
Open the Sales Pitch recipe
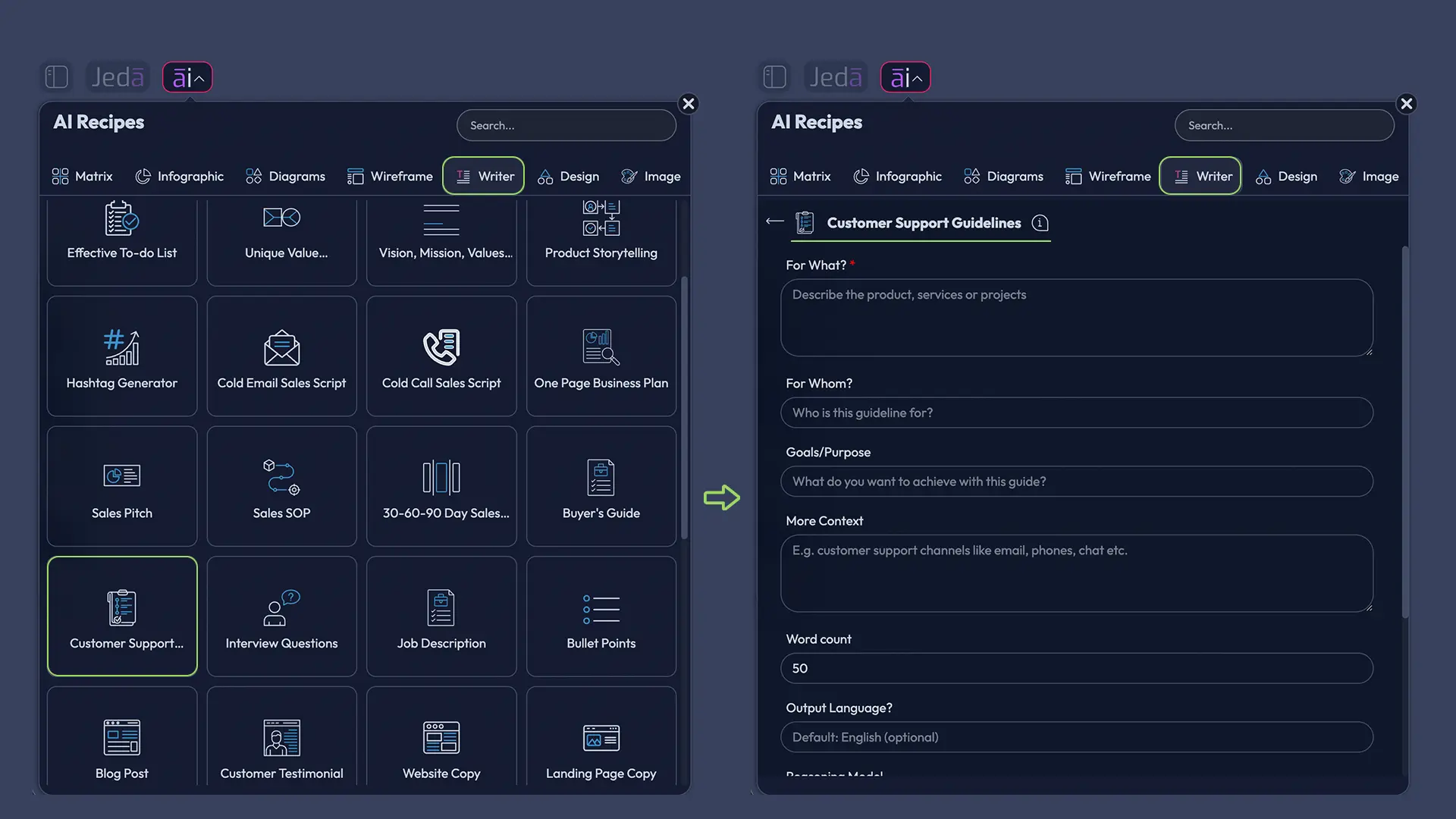tap(122, 486)
